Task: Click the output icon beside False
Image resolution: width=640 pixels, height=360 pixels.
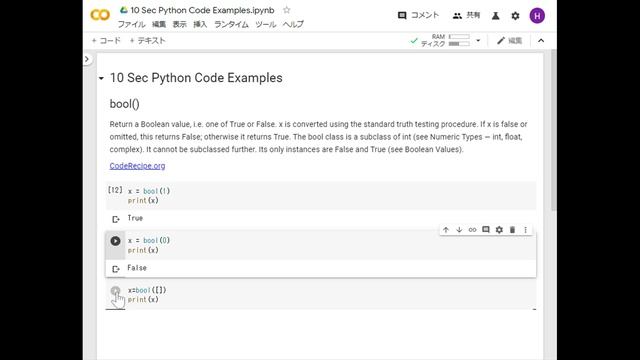Action: [116, 269]
